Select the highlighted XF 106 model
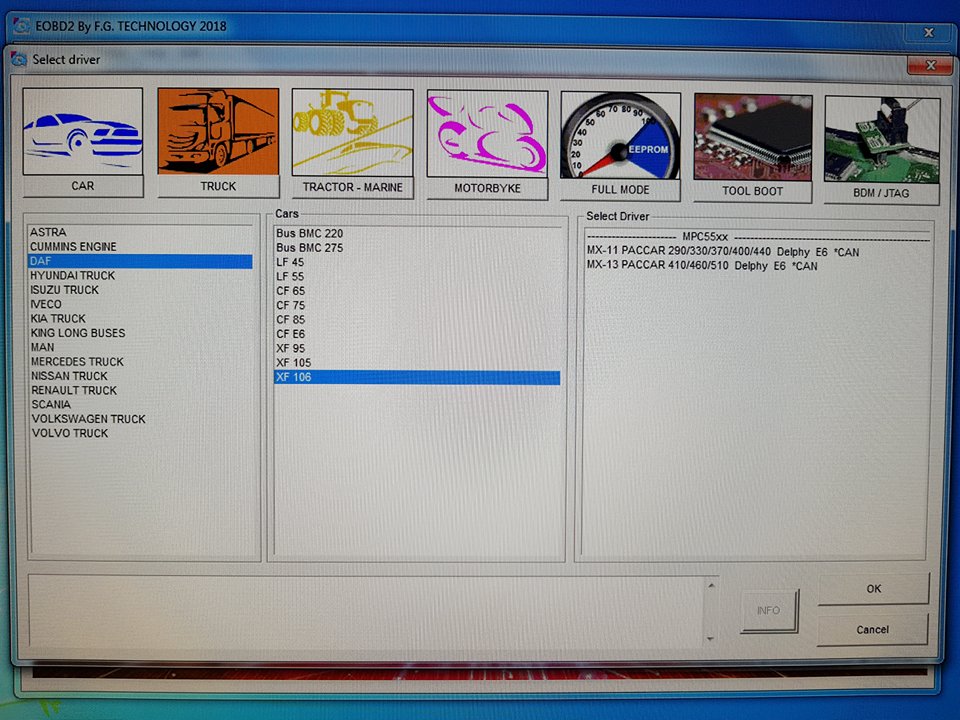 [417, 377]
